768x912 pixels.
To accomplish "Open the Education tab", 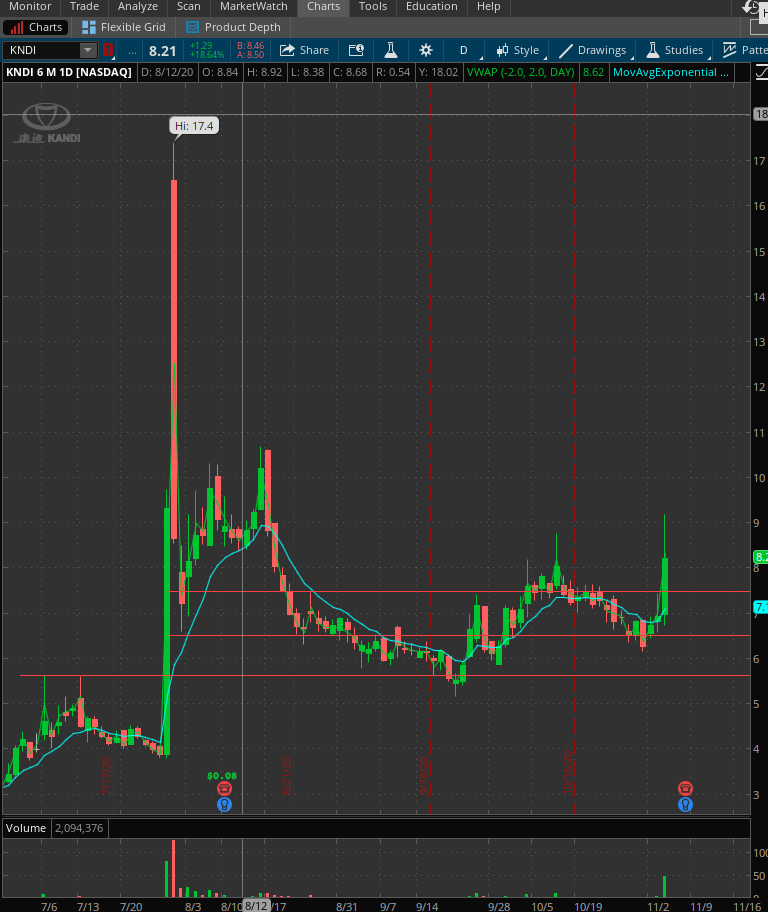I will pos(432,7).
